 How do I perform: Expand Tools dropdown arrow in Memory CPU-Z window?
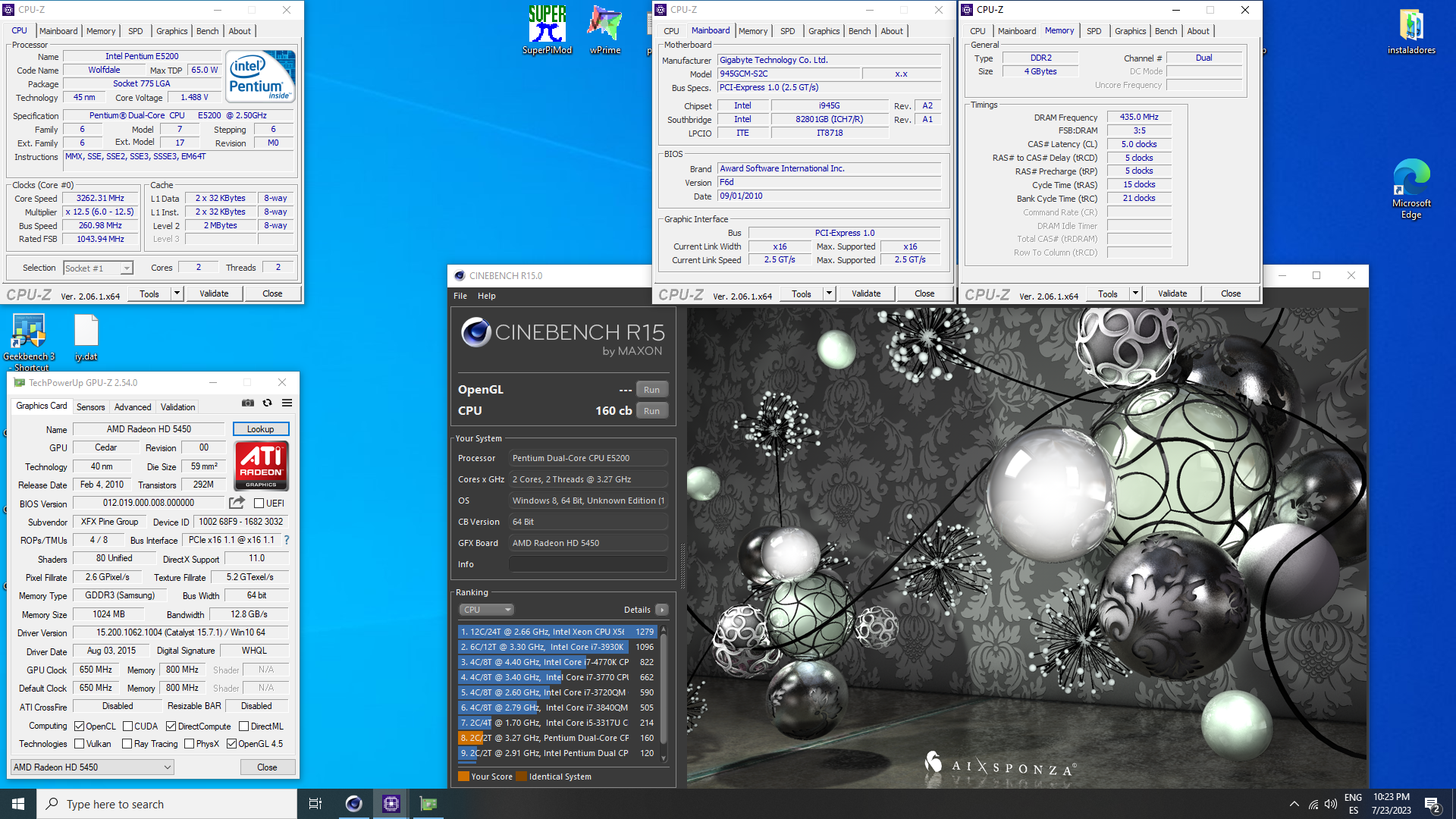coord(1135,293)
